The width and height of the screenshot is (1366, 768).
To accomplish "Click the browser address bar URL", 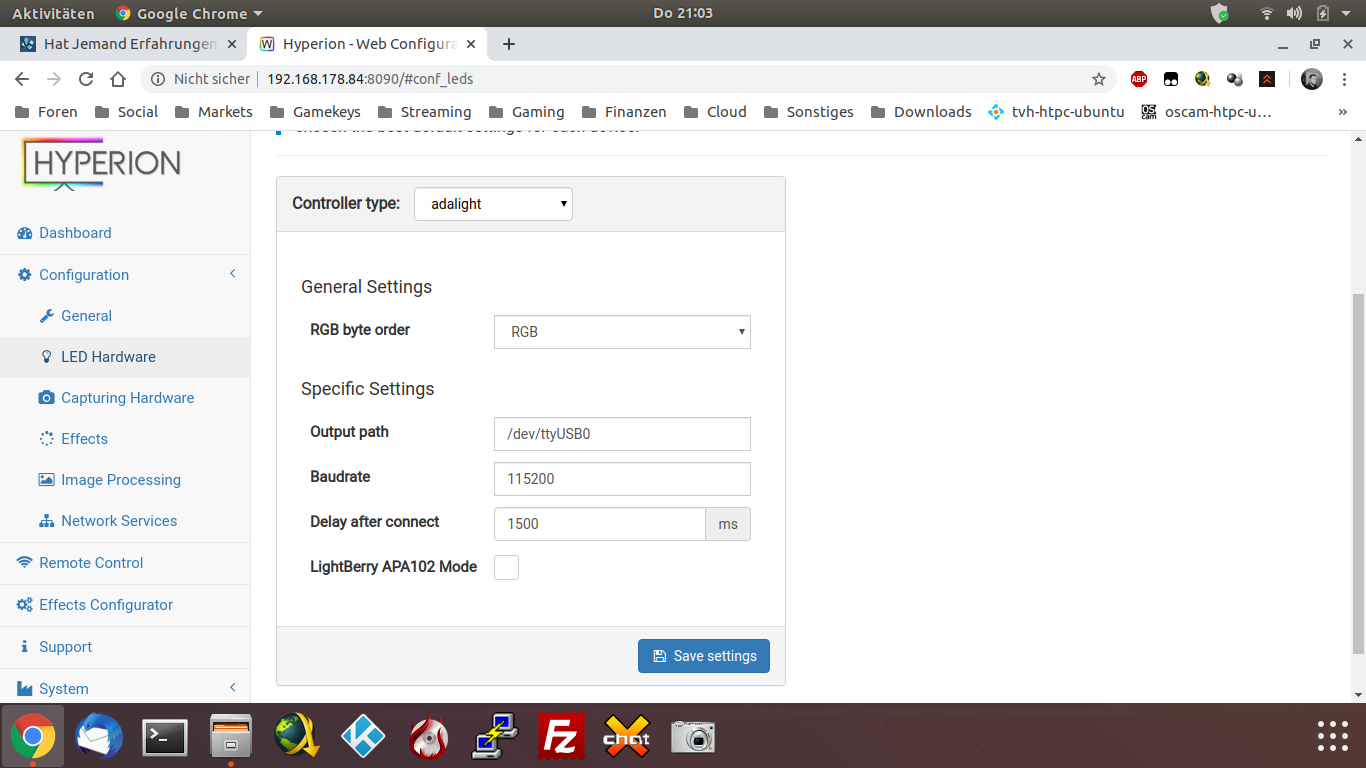I will coord(370,79).
